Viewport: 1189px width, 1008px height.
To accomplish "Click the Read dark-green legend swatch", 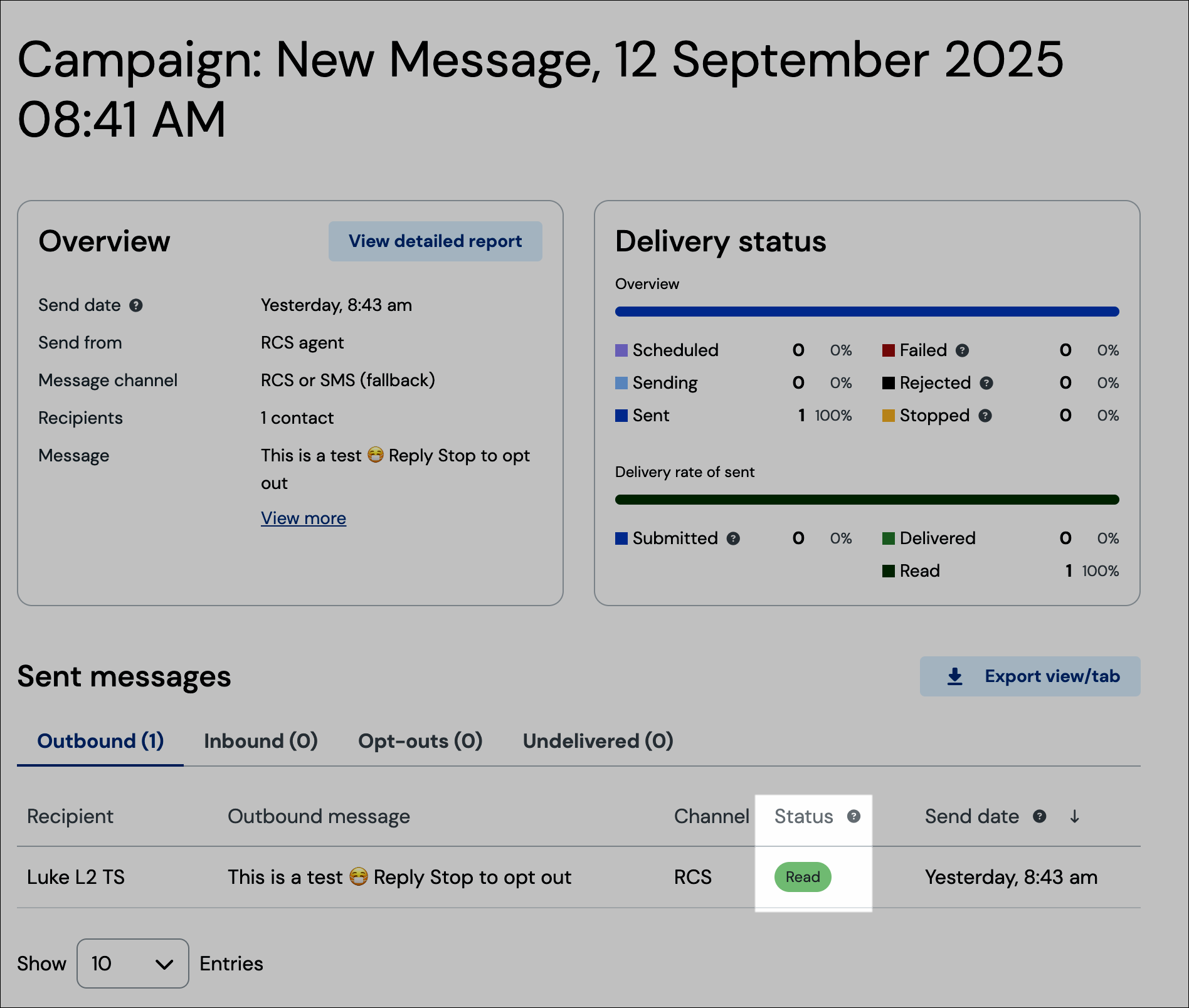I will [x=889, y=571].
